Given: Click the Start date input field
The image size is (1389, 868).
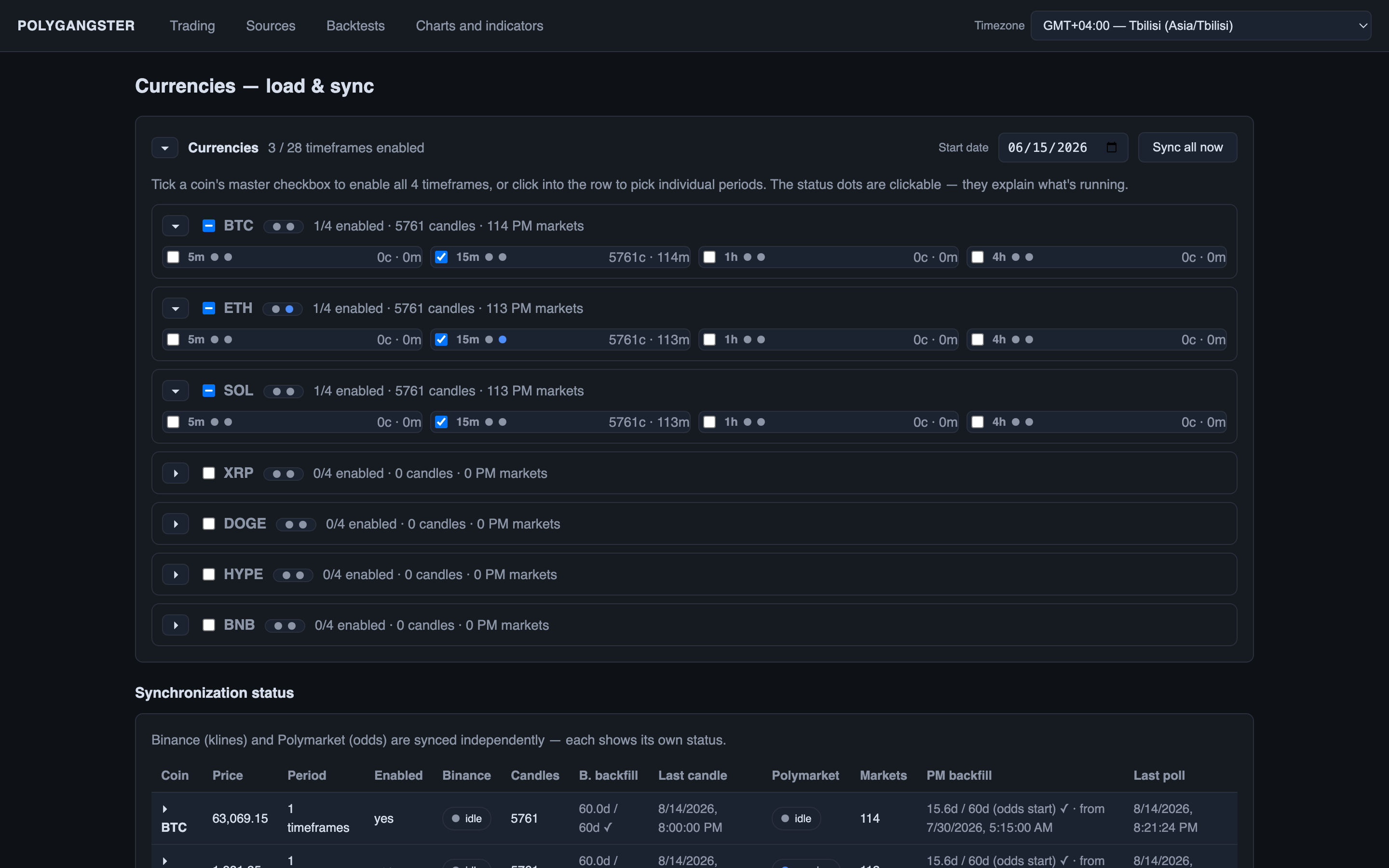Looking at the screenshot, I should coord(1063,148).
